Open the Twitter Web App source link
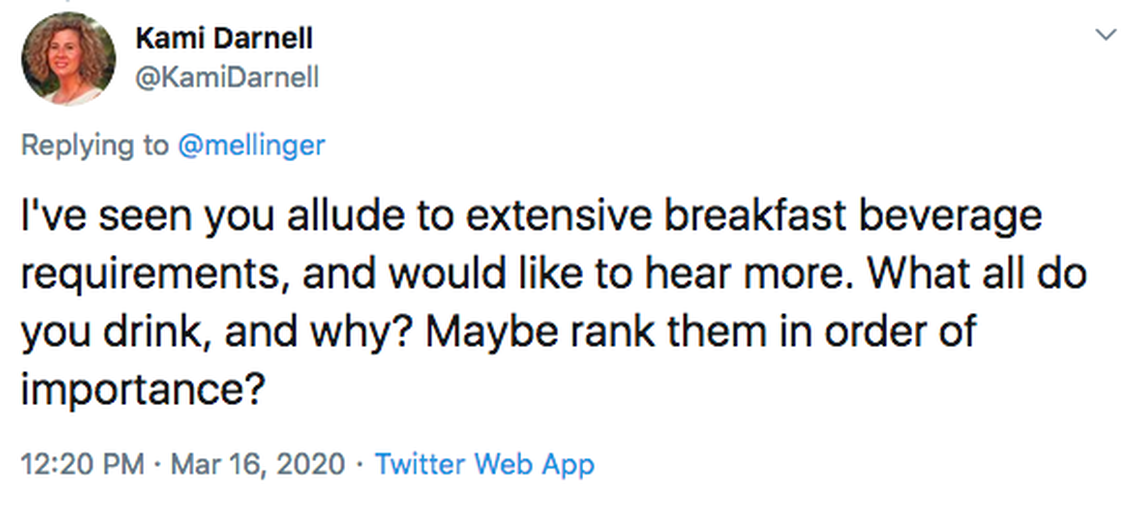The image size is (1140, 509). (x=484, y=464)
